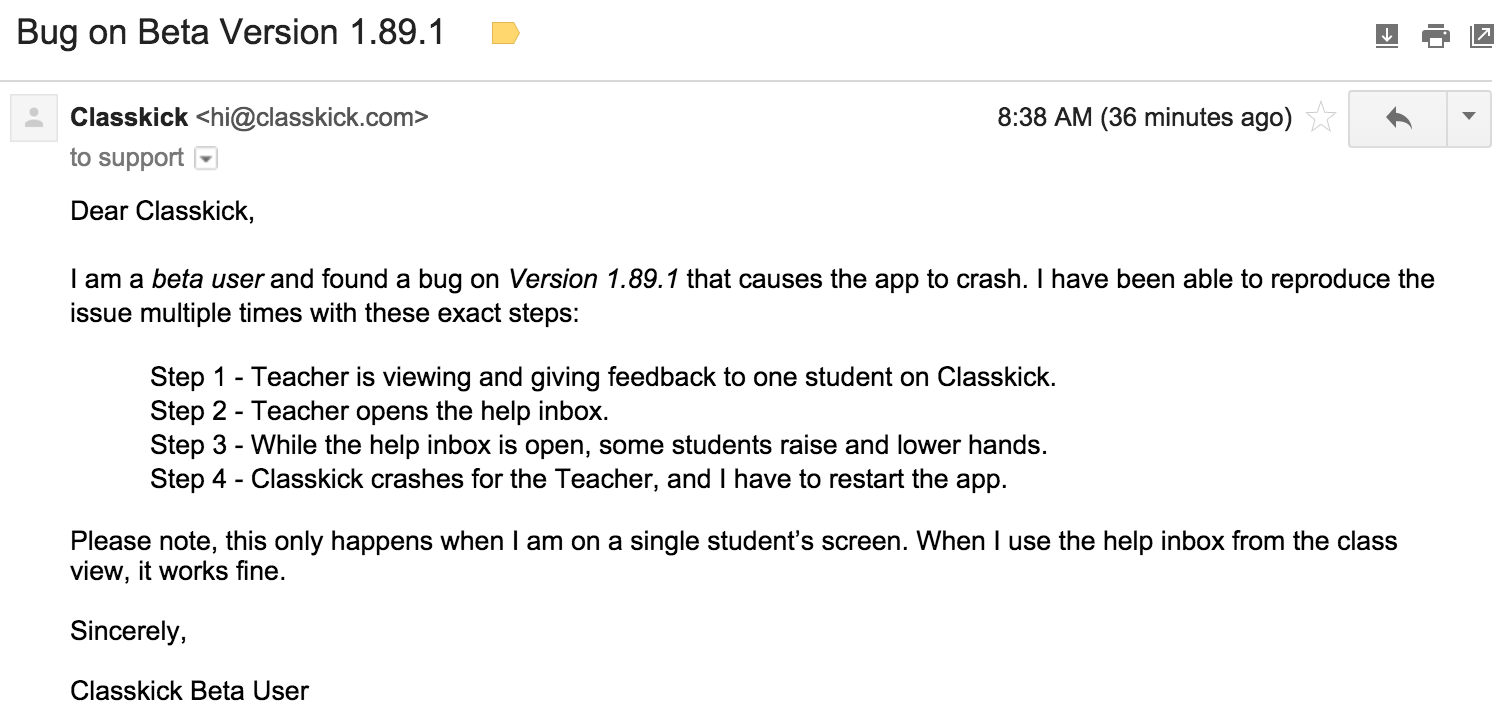Click the italic 'Version 1.89.1' text
The width and height of the screenshot is (1510, 726).
click(x=595, y=279)
